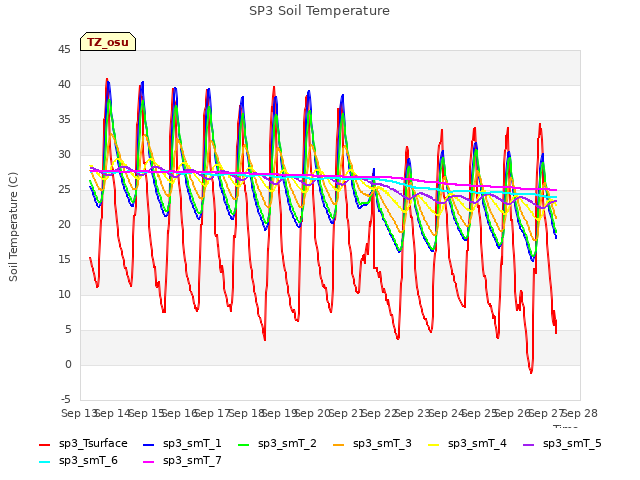The width and height of the screenshot is (640, 480).
Task: Click the TZ_osu annotation tag
Action: [108, 42]
